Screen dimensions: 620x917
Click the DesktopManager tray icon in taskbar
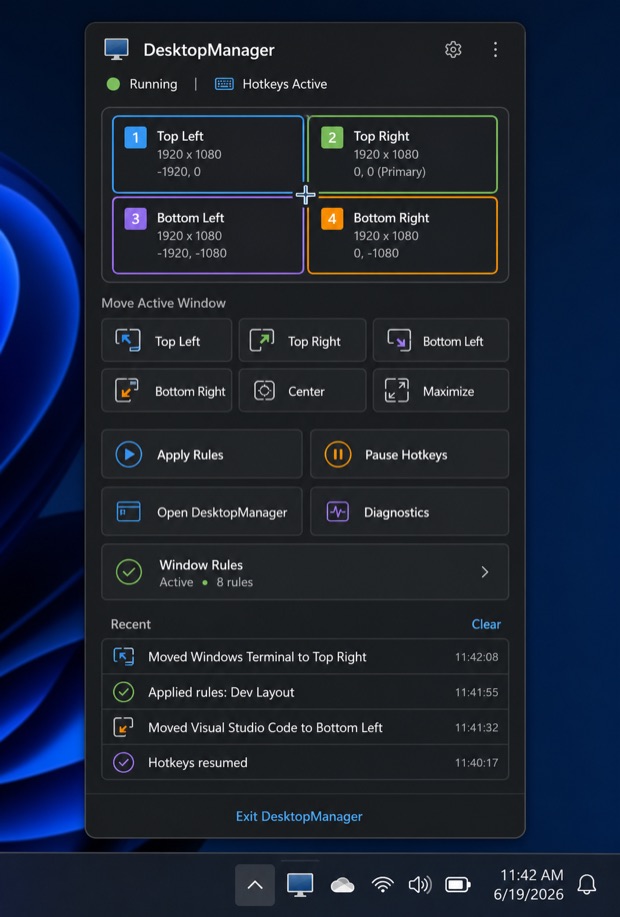300,885
